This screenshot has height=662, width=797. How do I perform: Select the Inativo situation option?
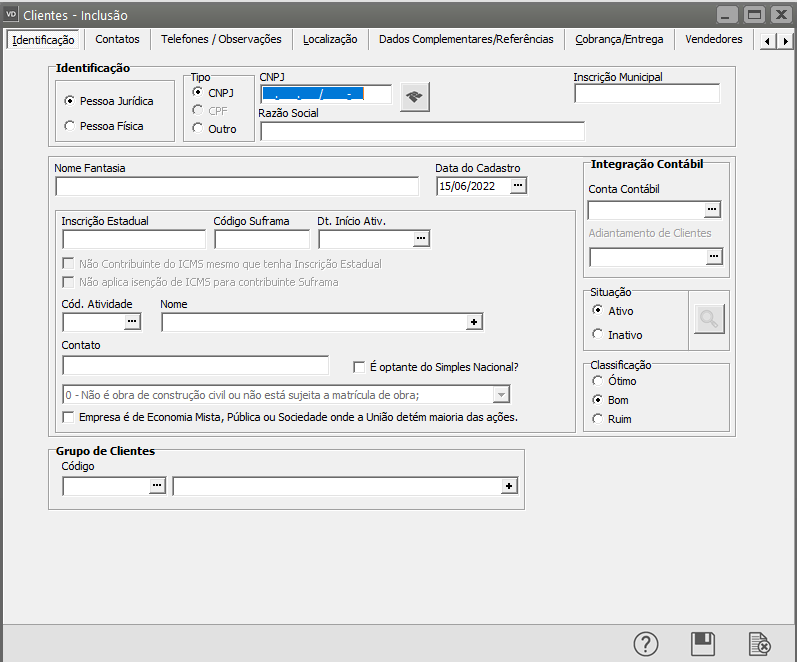(598, 335)
